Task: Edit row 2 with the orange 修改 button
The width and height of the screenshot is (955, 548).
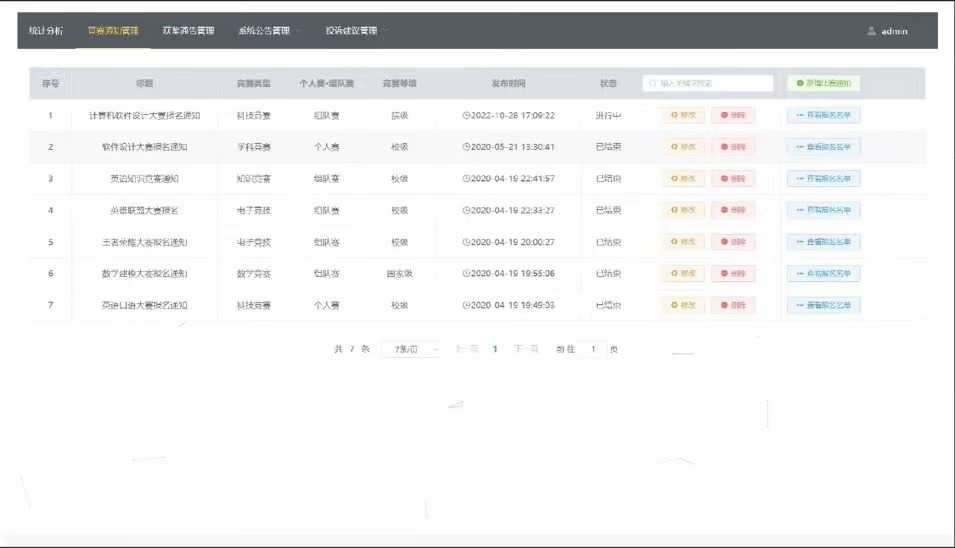Action: click(x=683, y=147)
